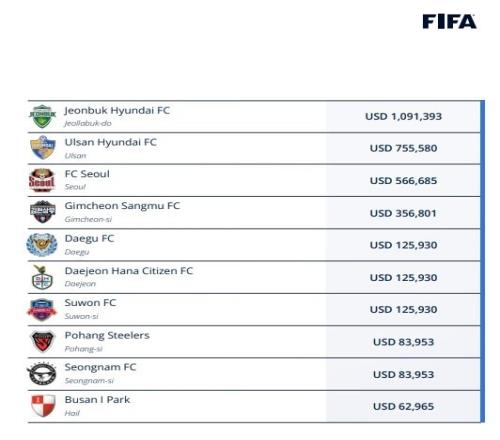Click the Daegu FC club badge
Viewport: 500px width, 440px height.
[x=42, y=245]
